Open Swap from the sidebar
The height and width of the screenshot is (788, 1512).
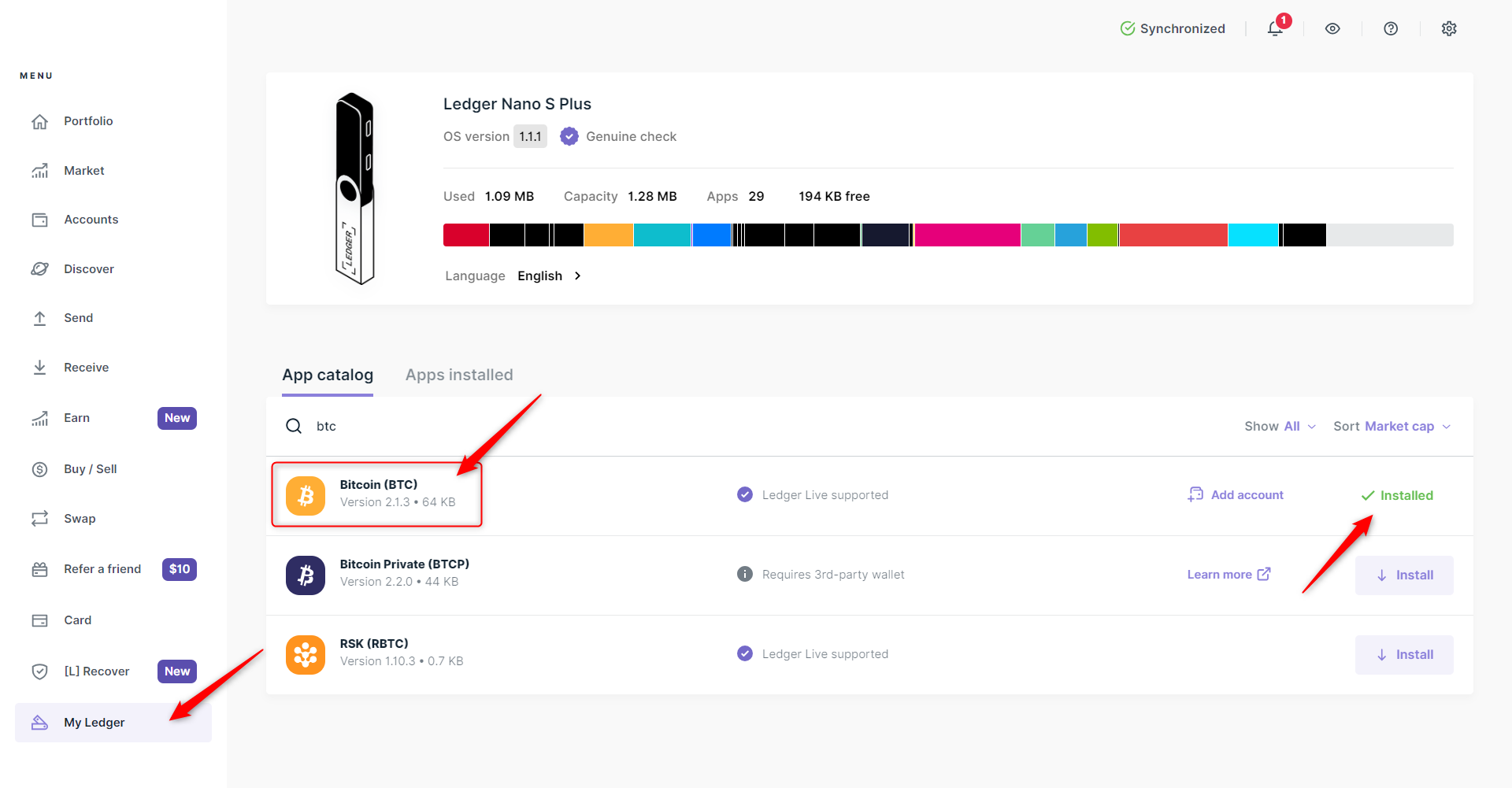[80, 519]
